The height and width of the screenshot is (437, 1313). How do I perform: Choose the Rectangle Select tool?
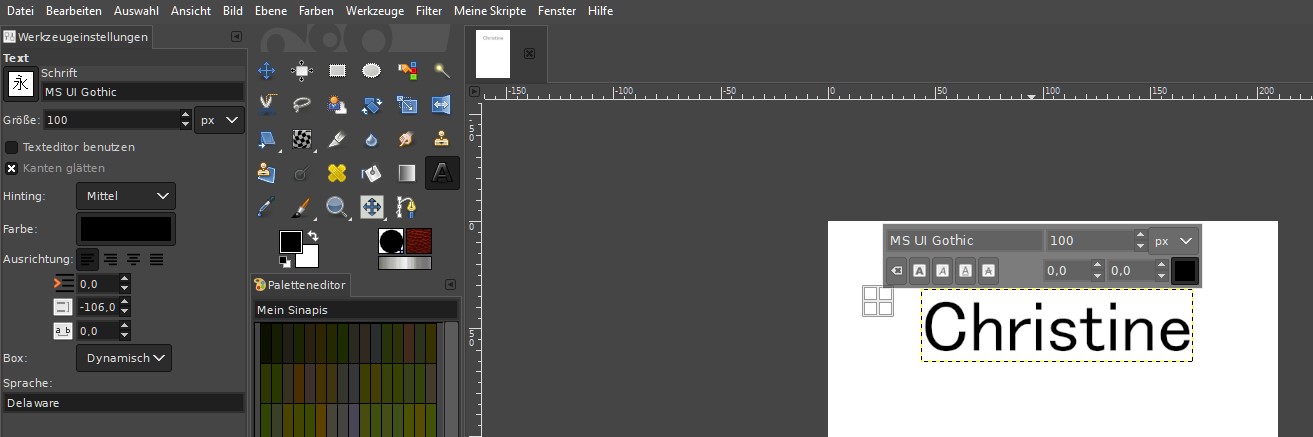tap(337, 70)
